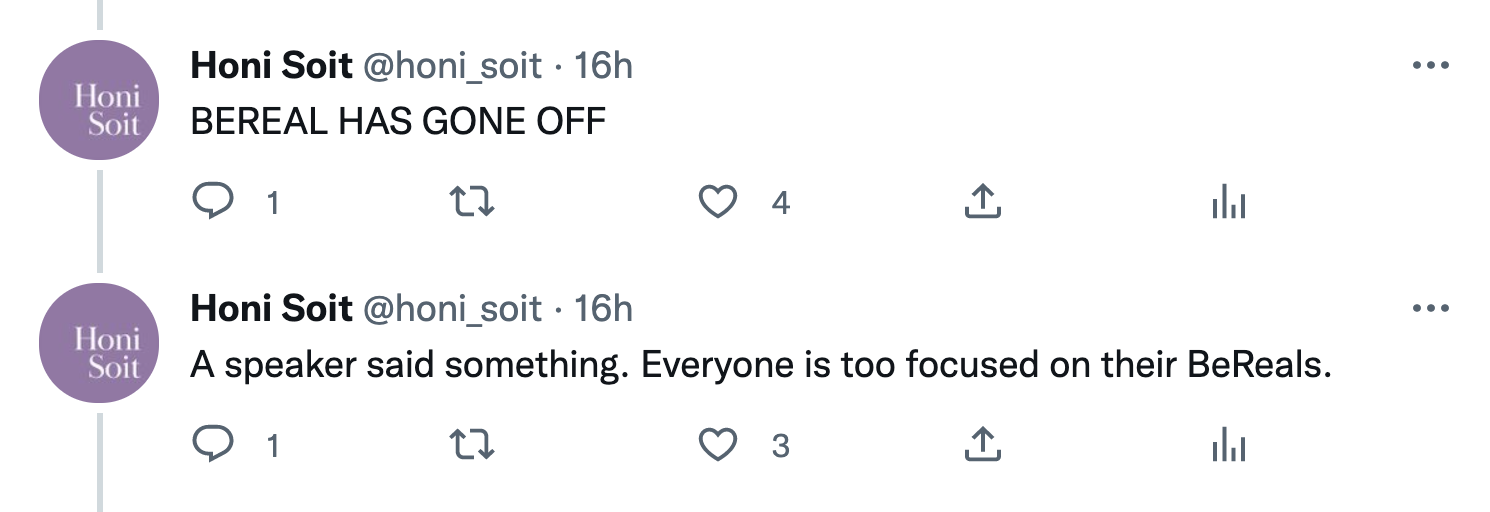
Task: Like the 'A speaker said something' tweet
Action: pos(717,445)
